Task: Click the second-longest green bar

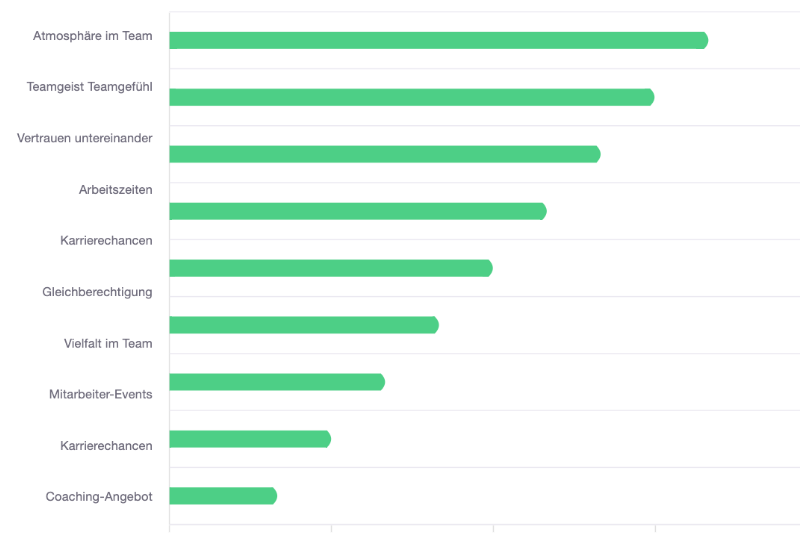Action: tap(412, 97)
